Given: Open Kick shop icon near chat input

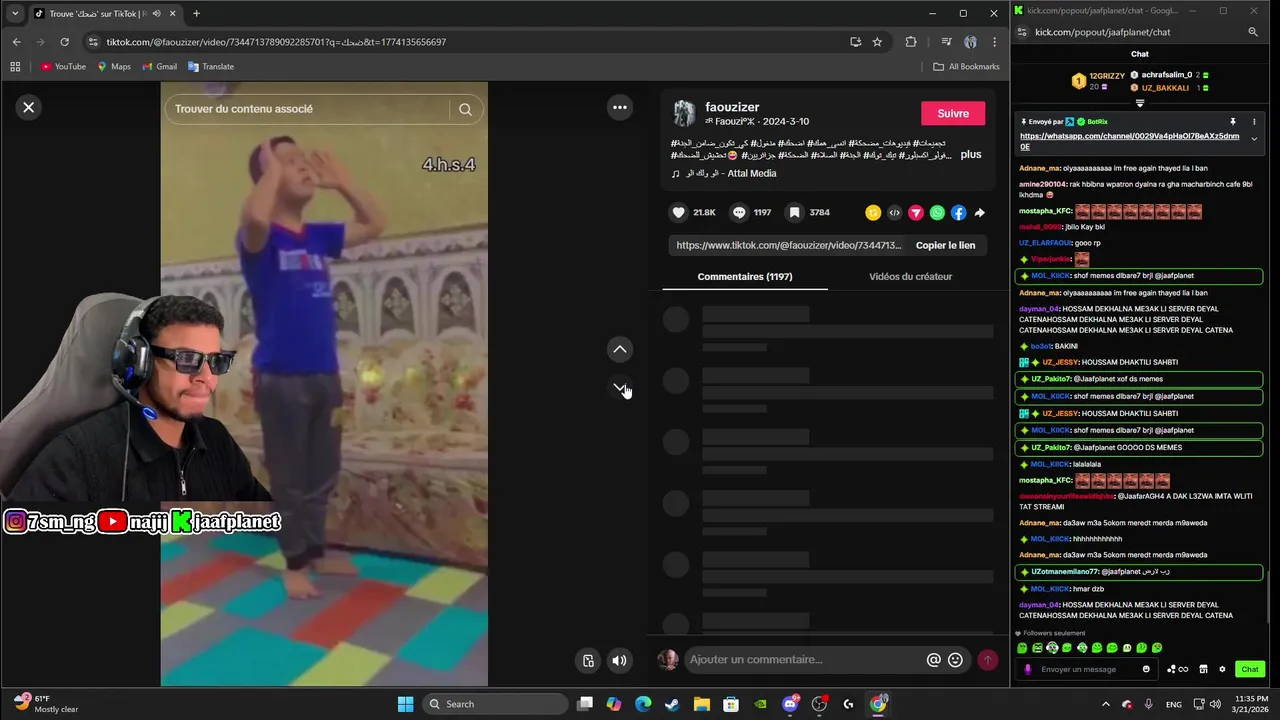Looking at the screenshot, I should coord(1203,669).
